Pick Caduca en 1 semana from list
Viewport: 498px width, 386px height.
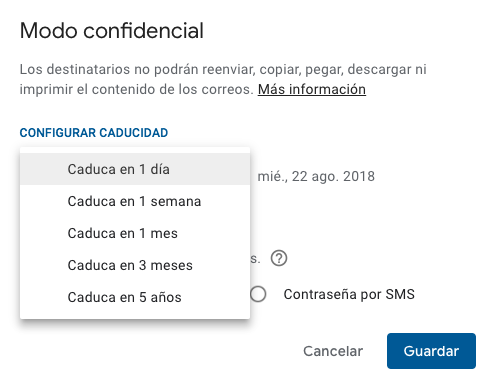pos(135,201)
